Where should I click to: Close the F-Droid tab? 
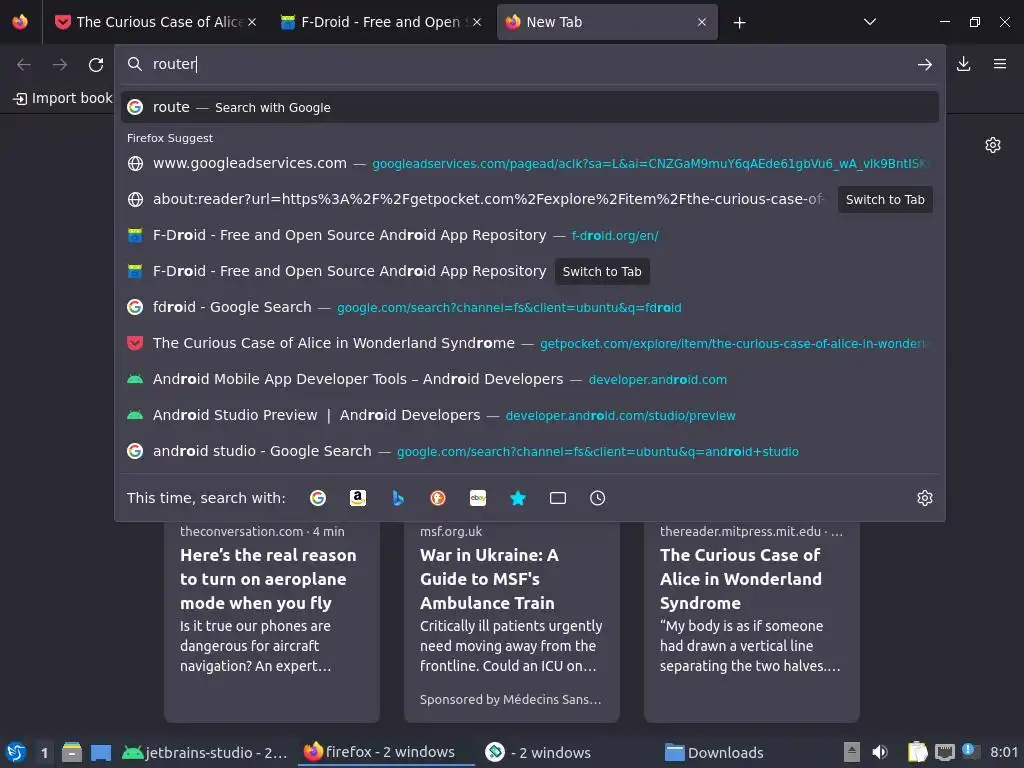coord(477,22)
